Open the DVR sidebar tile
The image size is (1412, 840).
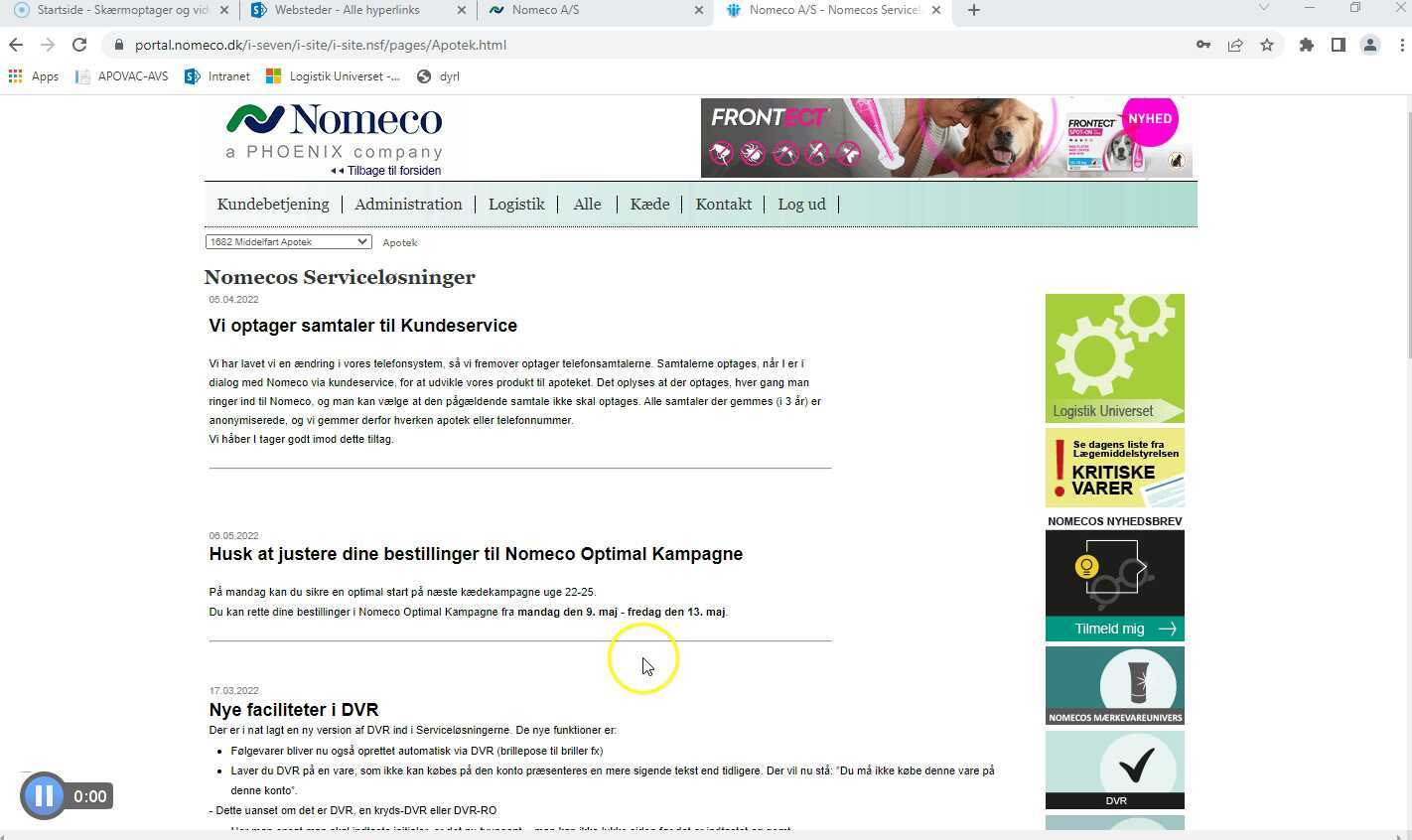pyautogui.click(x=1114, y=770)
